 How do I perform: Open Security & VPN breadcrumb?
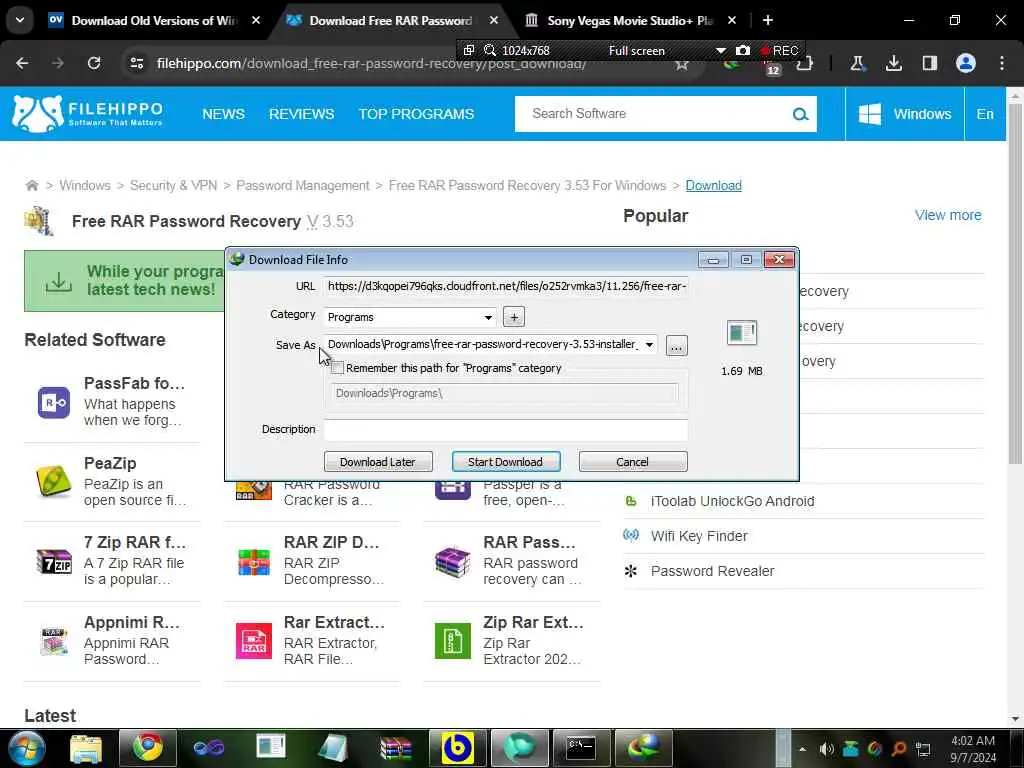point(173,185)
